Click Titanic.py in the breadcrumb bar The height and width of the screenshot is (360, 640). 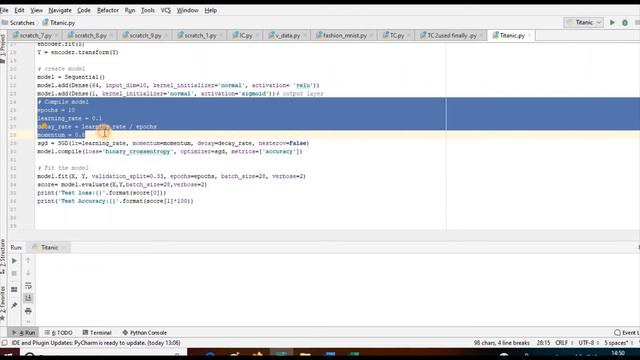click(x=59, y=23)
